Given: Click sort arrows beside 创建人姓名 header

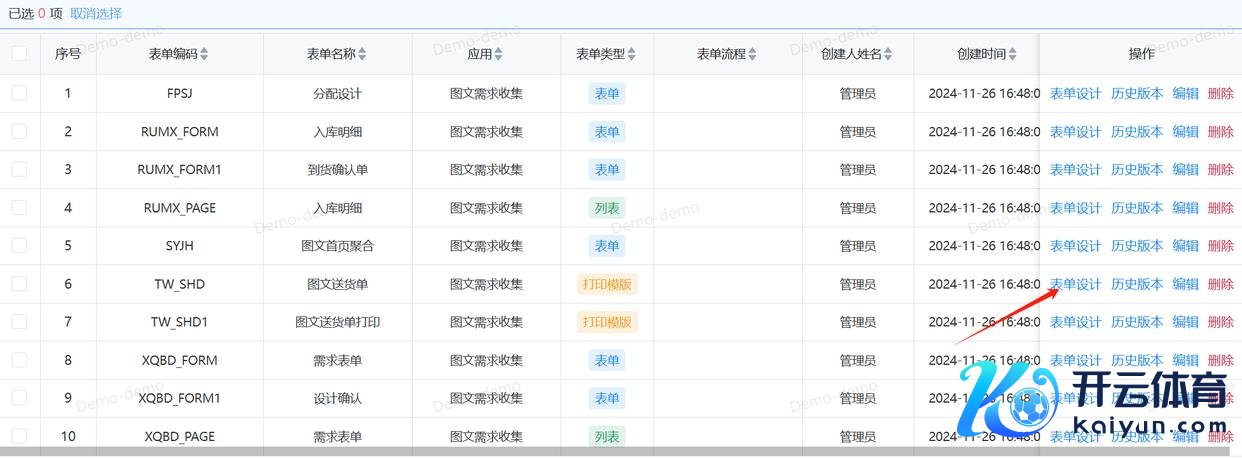Looking at the screenshot, I should tap(888, 55).
